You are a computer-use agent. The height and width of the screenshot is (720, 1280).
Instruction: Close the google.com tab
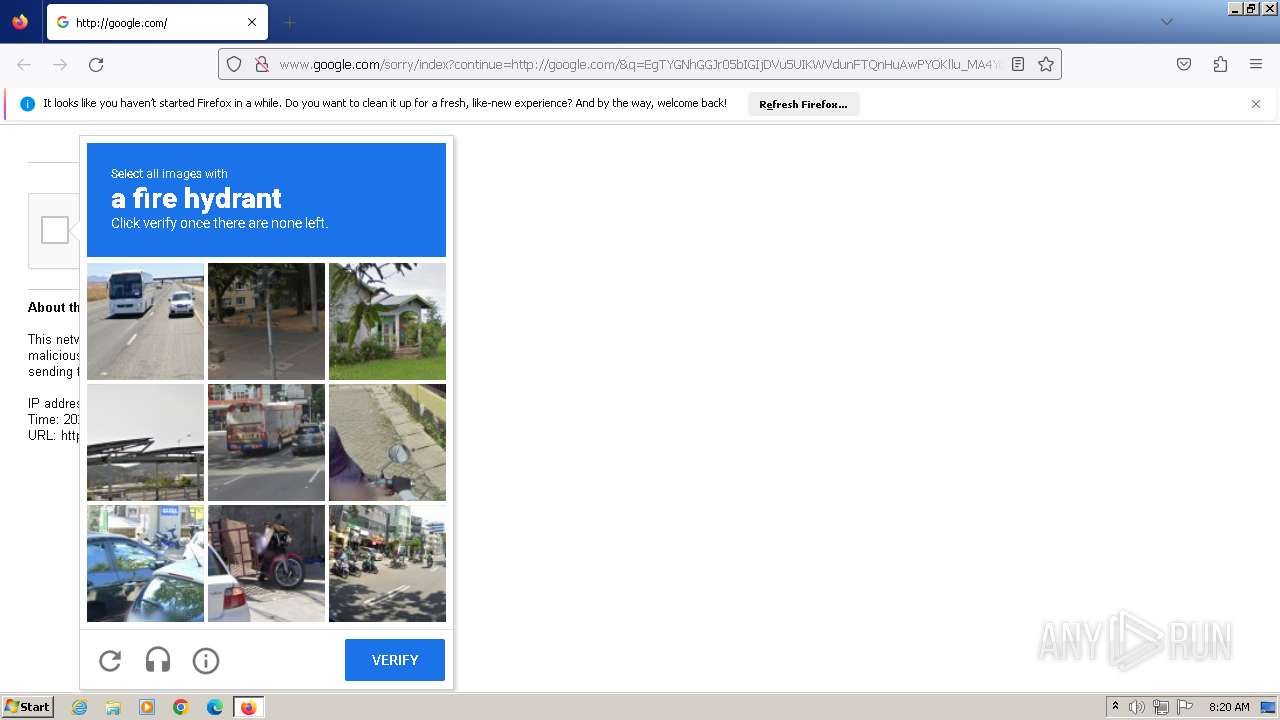click(252, 22)
